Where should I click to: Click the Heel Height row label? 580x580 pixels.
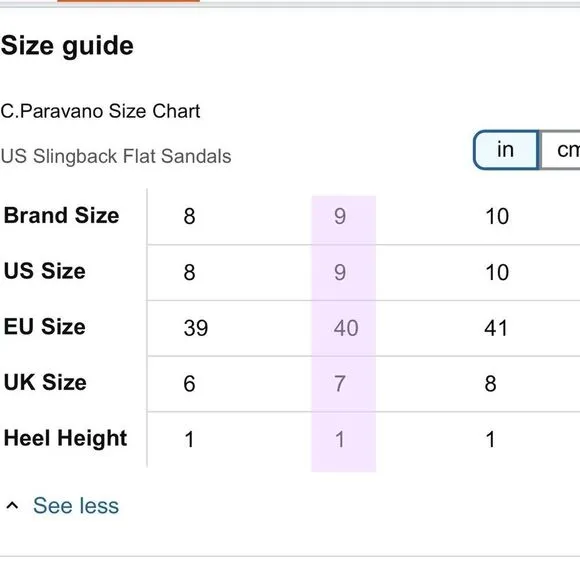pos(65,438)
